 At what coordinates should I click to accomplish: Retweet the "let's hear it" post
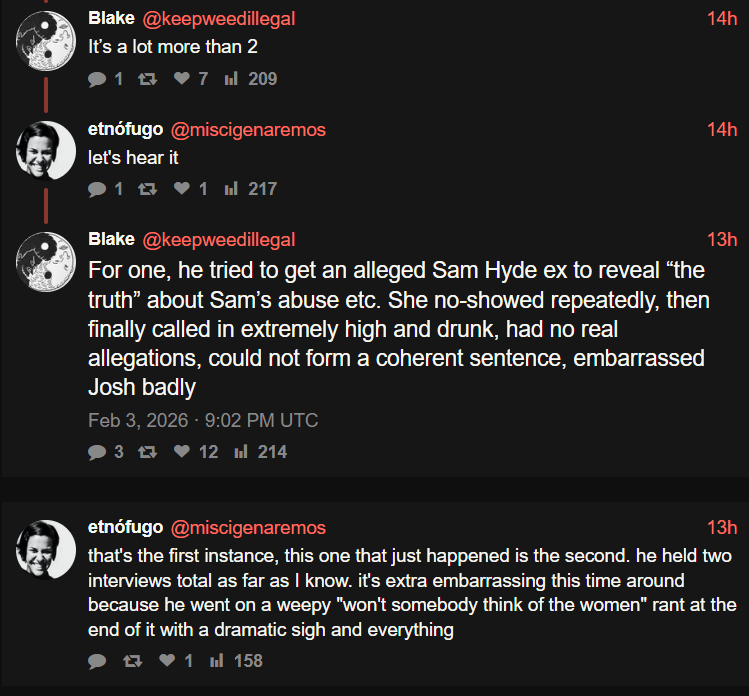147,189
